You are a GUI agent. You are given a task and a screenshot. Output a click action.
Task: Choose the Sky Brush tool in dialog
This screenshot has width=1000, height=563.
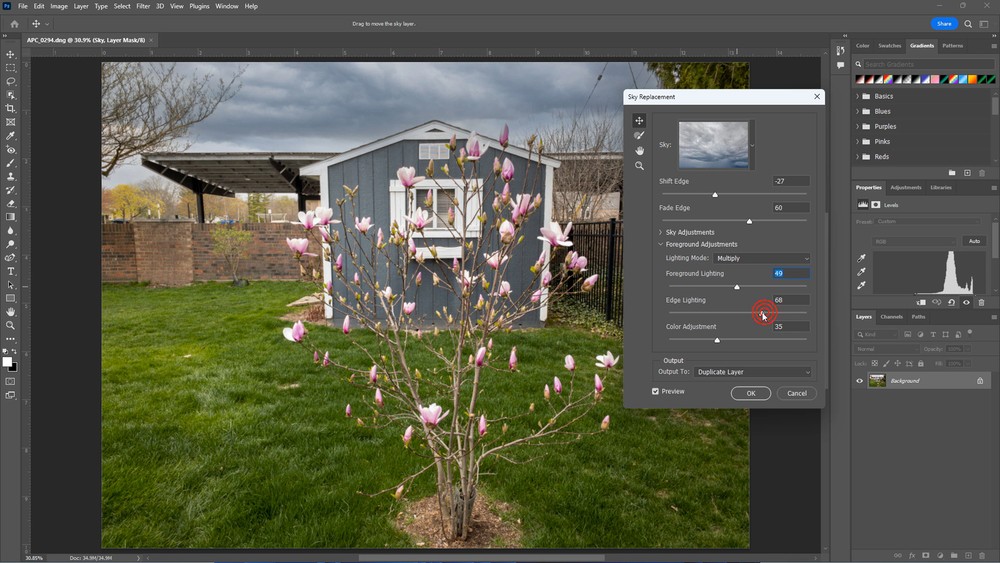pos(639,136)
